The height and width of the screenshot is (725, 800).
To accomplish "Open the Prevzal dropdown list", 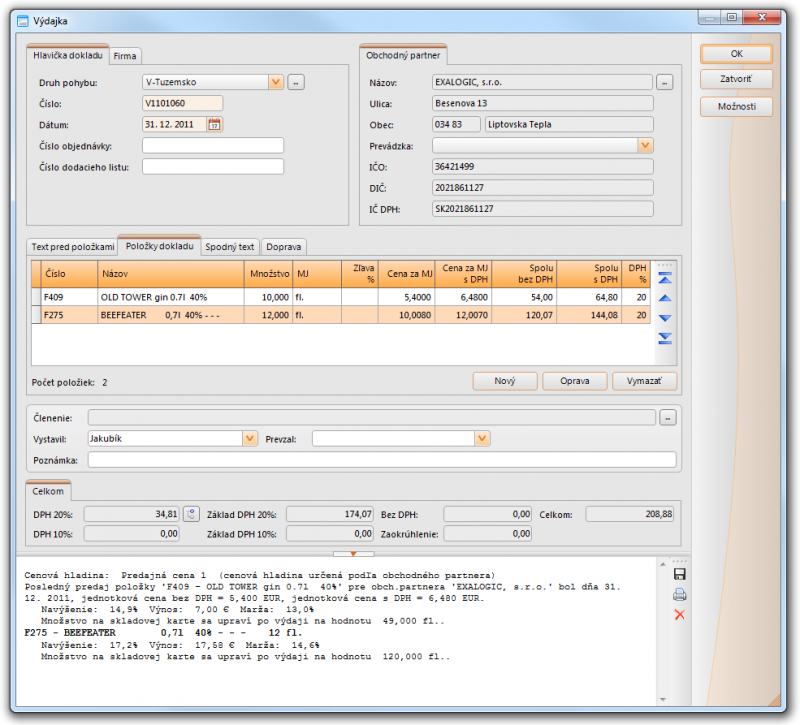I will 482,438.
